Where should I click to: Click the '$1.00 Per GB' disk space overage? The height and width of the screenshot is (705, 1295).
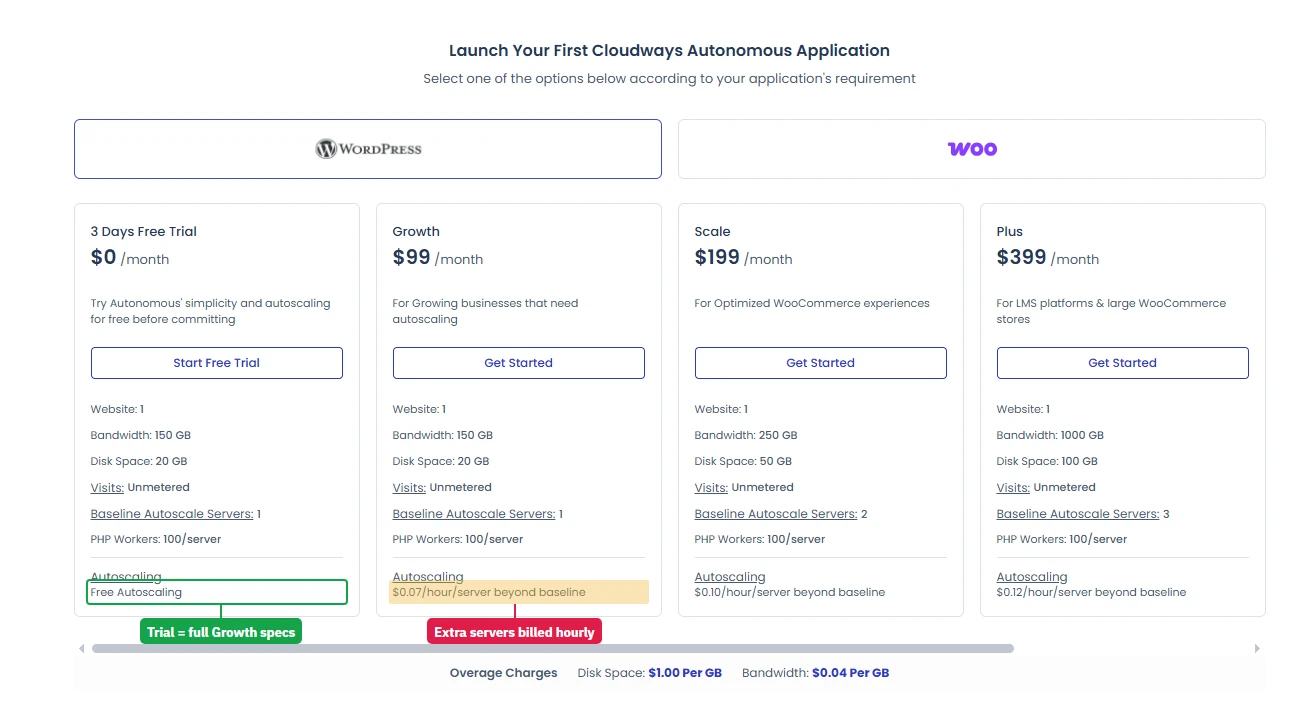[x=685, y=673]
